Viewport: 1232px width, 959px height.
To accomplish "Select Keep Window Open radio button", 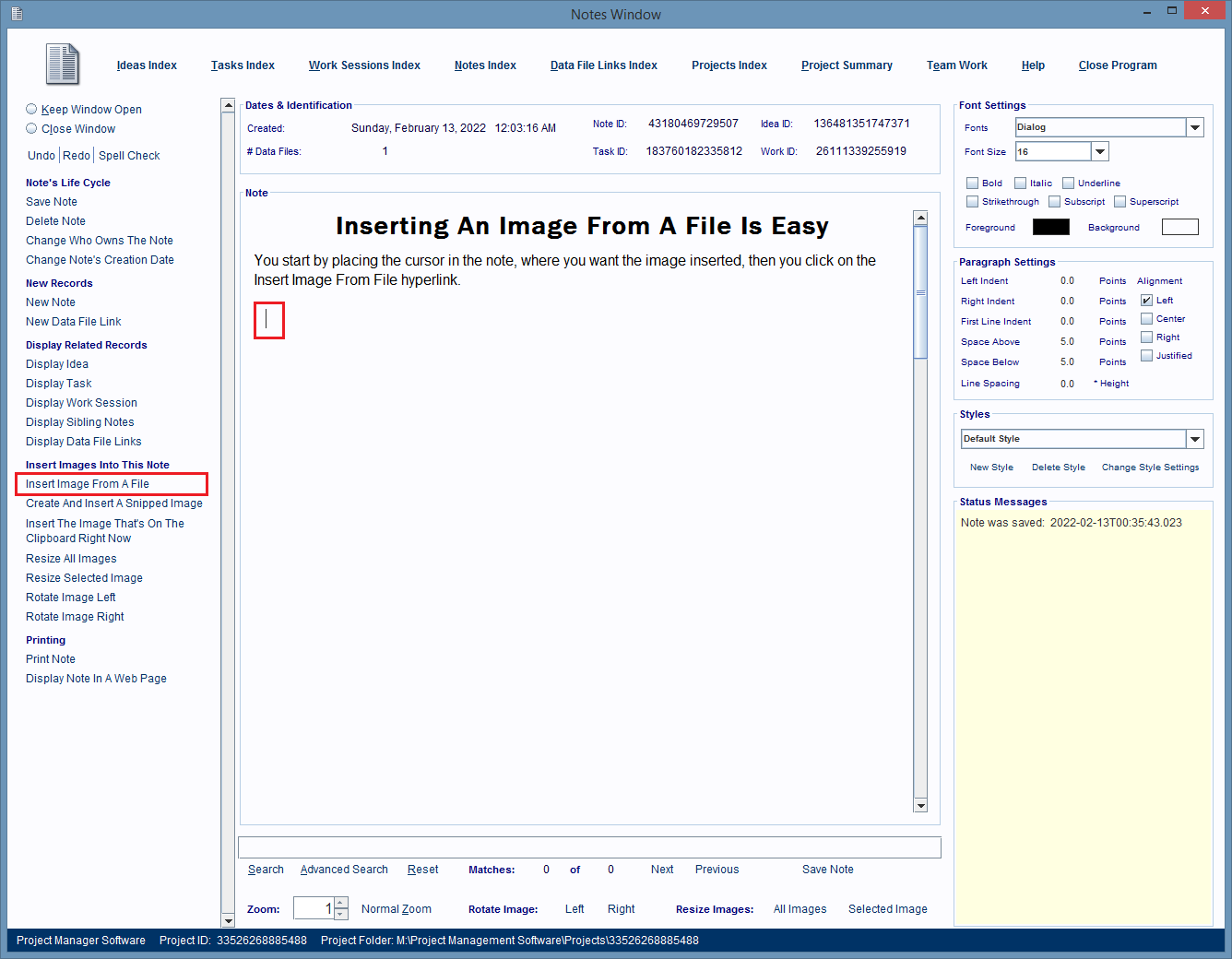I will (x=31, y=109).
